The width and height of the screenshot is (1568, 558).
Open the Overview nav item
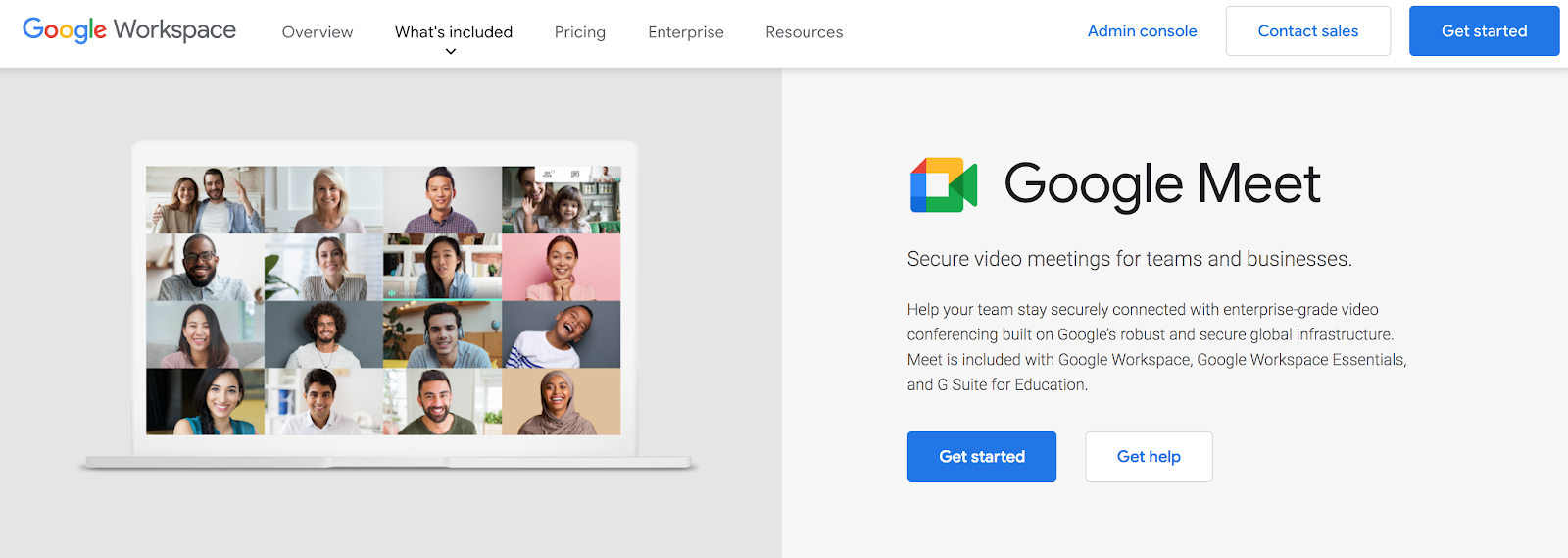[318, 32]
